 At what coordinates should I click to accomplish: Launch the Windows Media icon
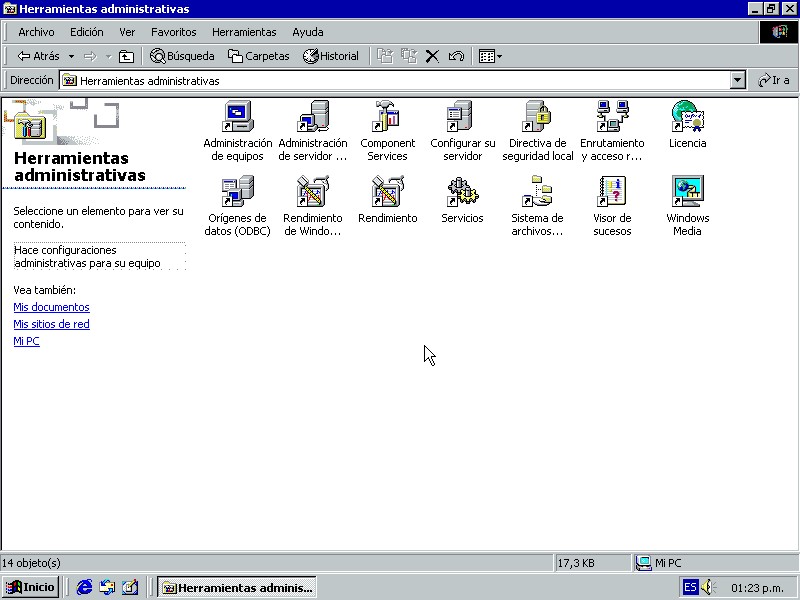pos(687,206)
